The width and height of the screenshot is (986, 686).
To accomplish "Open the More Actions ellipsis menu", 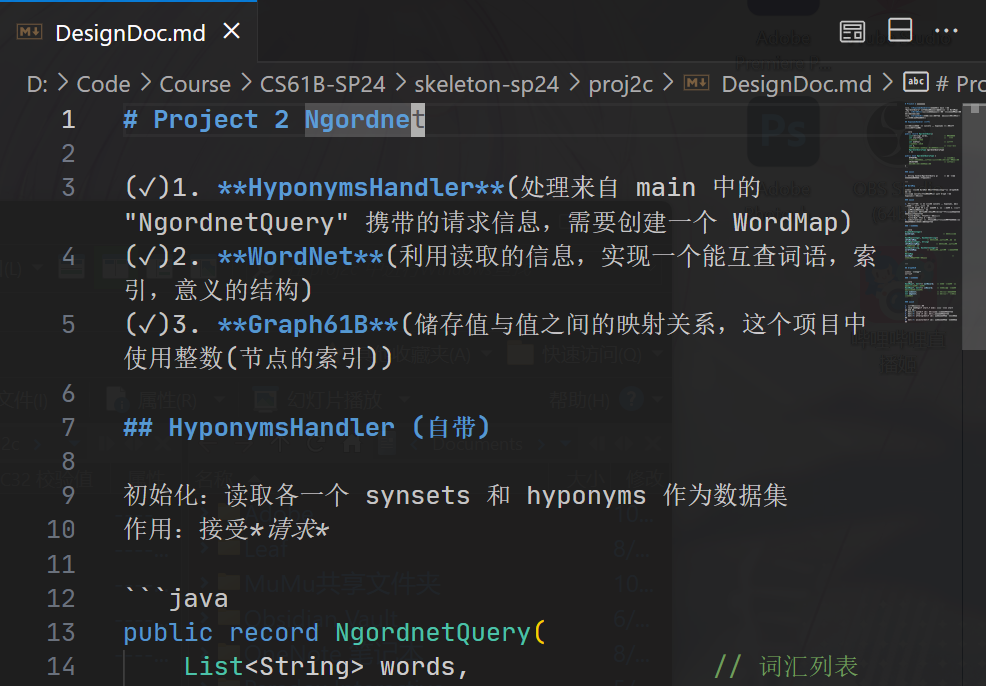I will (x=946, y=31).
